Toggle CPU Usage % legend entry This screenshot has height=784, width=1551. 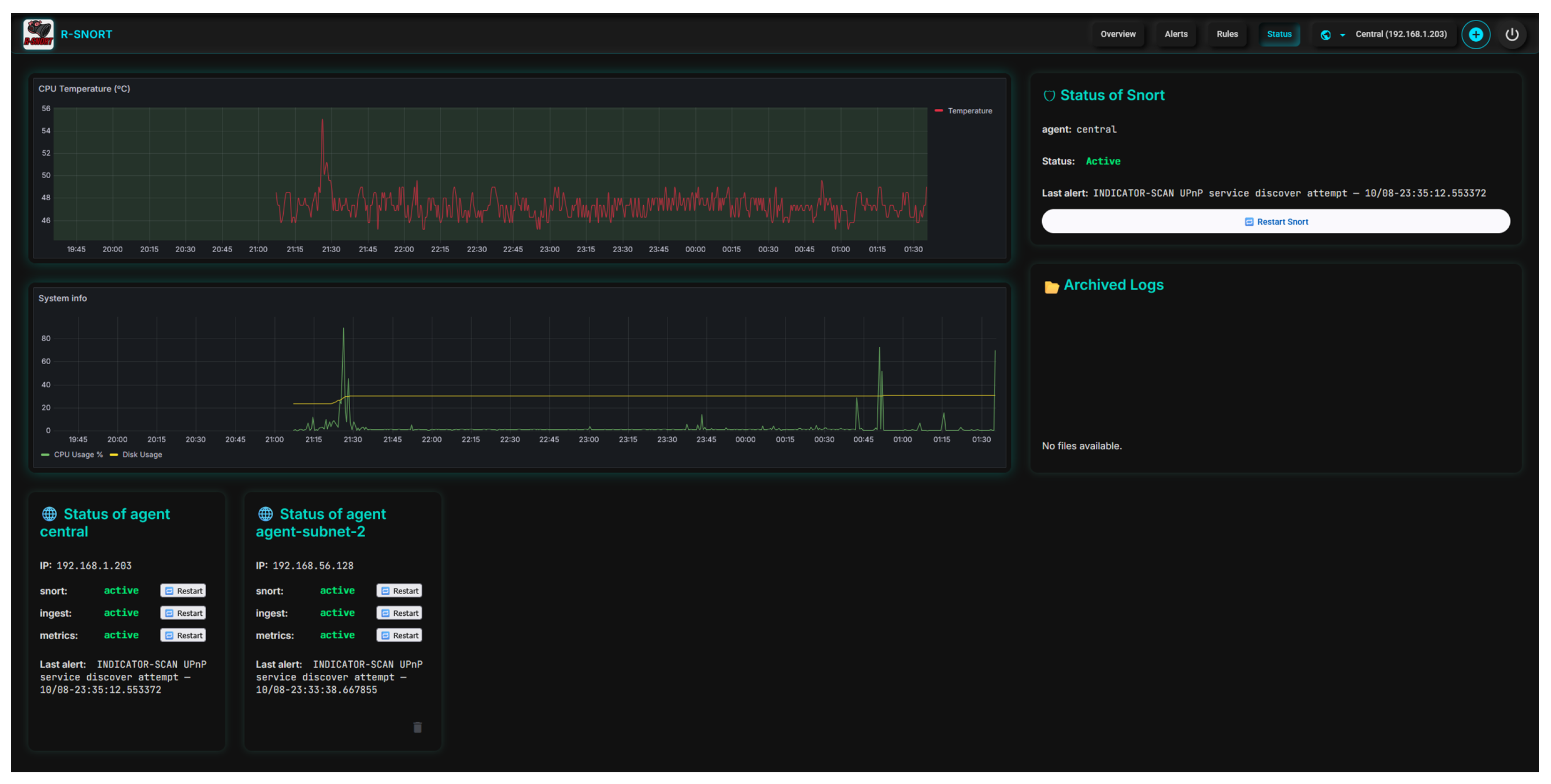[72, 455]
